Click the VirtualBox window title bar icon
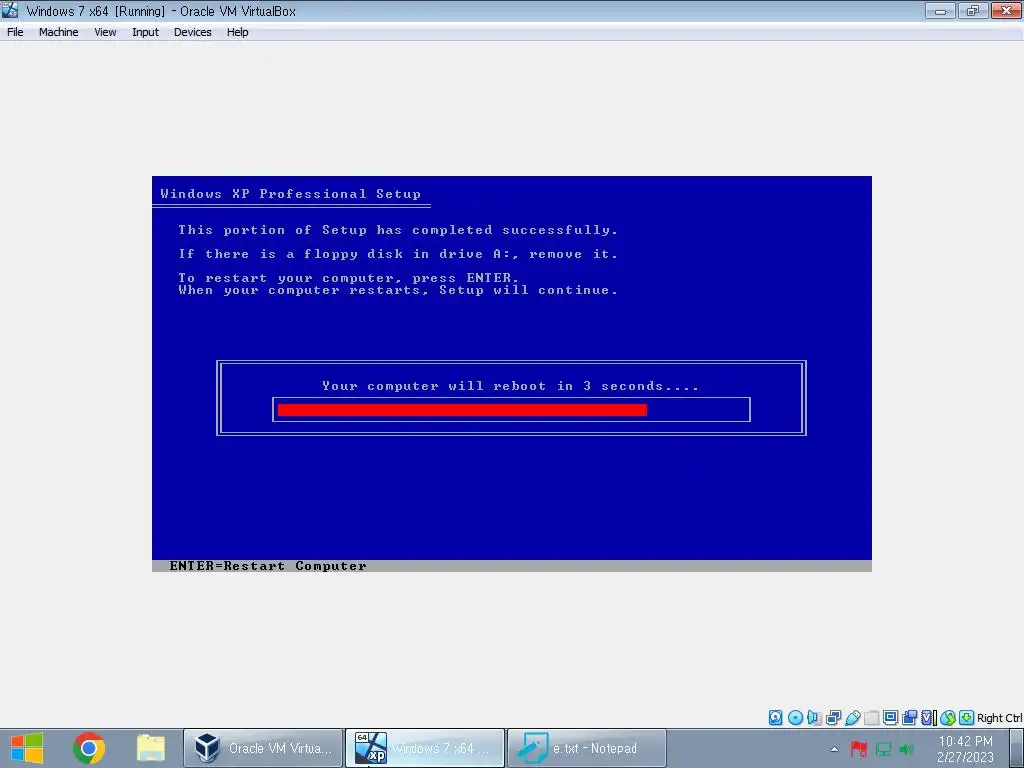Screen dimensions: 1024x768 [10, 10]
